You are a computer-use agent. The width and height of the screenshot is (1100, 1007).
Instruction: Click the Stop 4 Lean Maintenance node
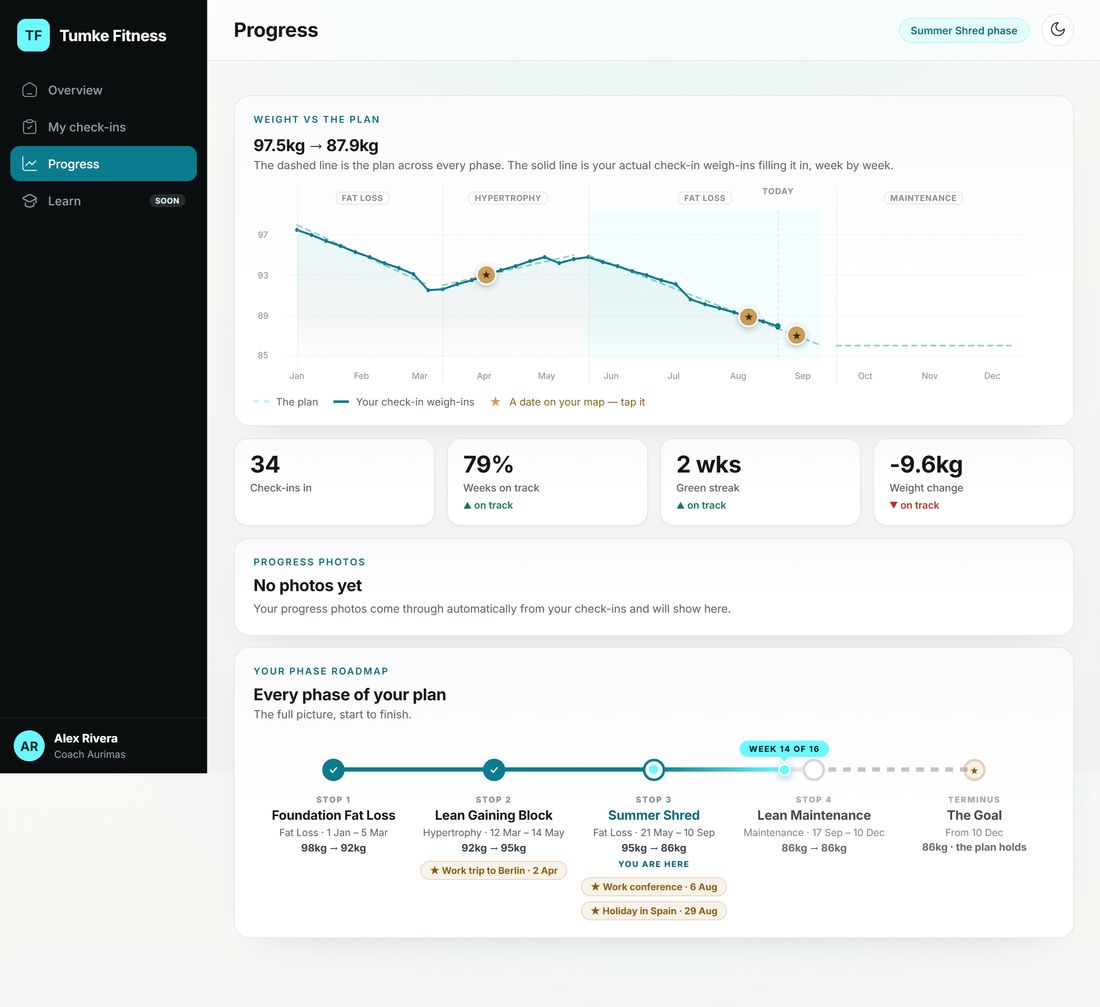[814, 770]
